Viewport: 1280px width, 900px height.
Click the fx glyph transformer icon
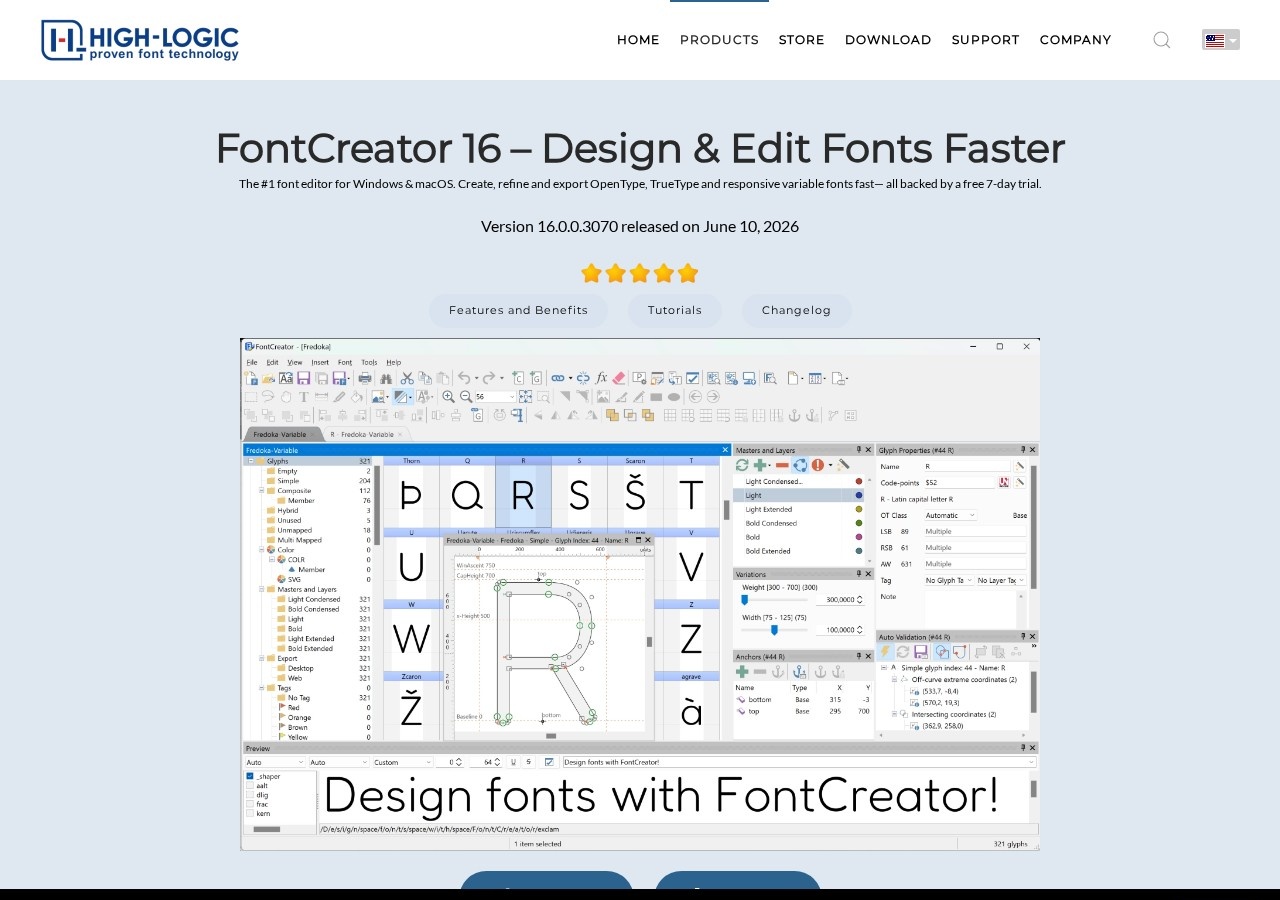(x=601, y=378)
